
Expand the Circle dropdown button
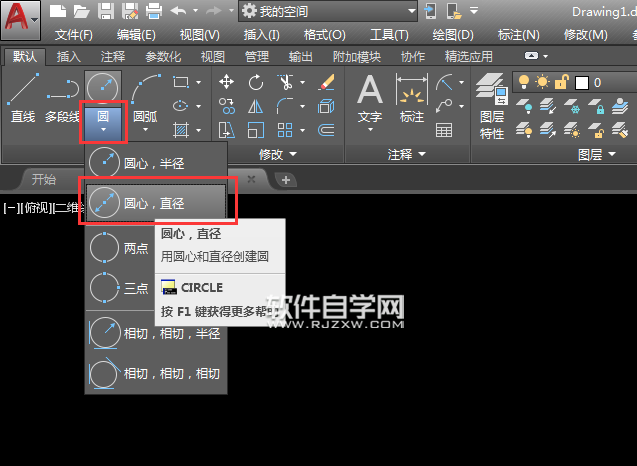pos(103,122)
